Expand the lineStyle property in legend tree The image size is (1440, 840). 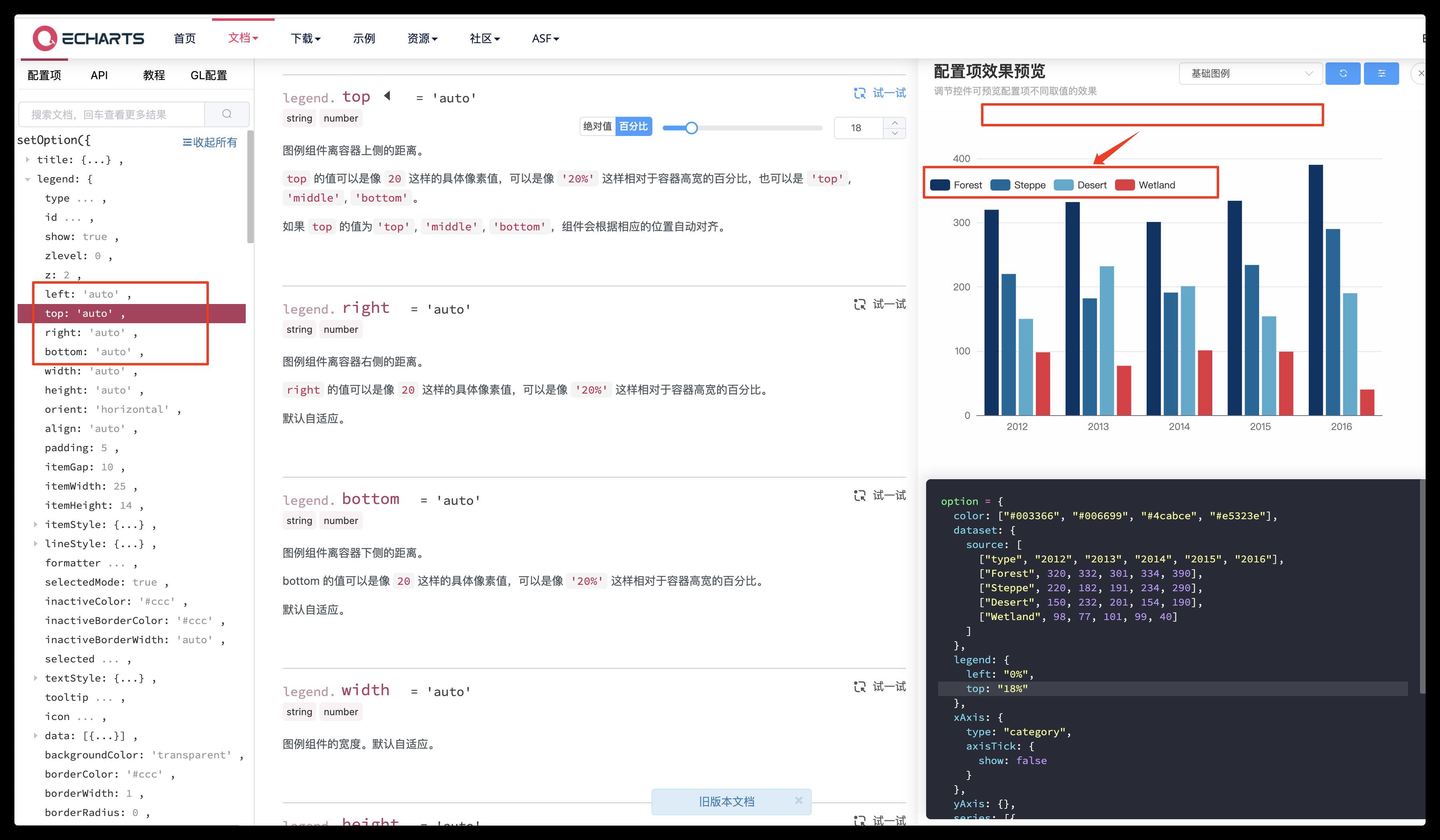37,544
